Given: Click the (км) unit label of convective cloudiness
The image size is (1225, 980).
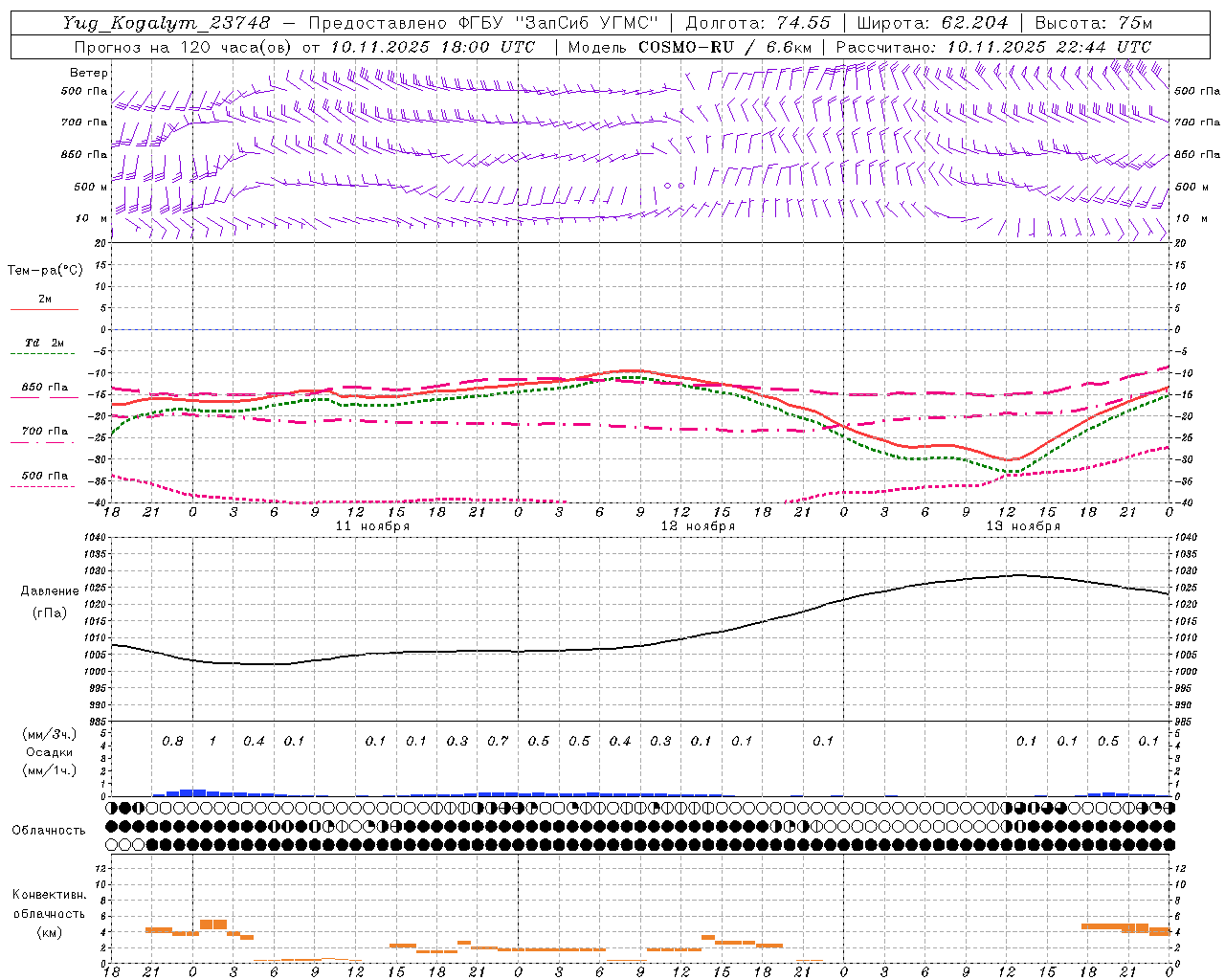Looking at the screenshot, I should (50, 932).
